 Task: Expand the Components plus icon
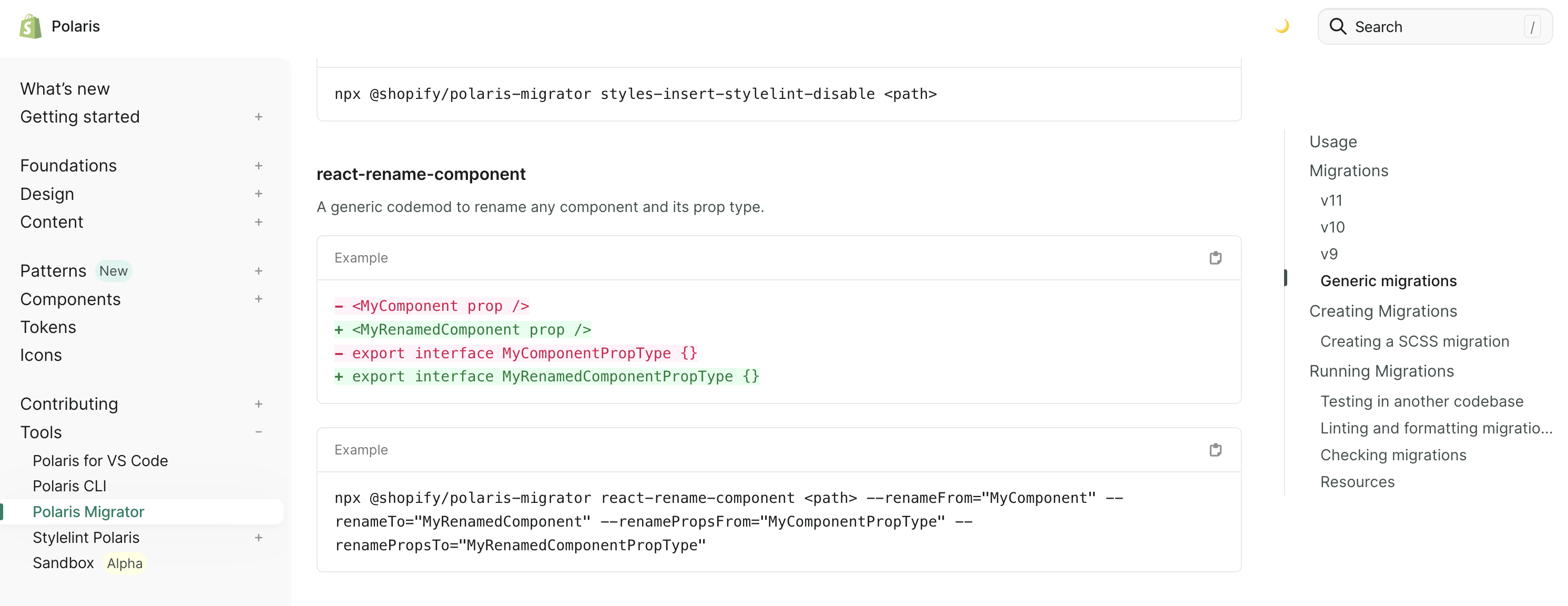click(259, 298)
